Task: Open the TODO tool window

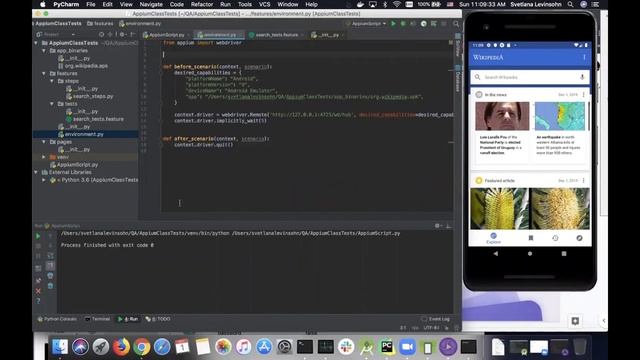Action: pos(158,319)
